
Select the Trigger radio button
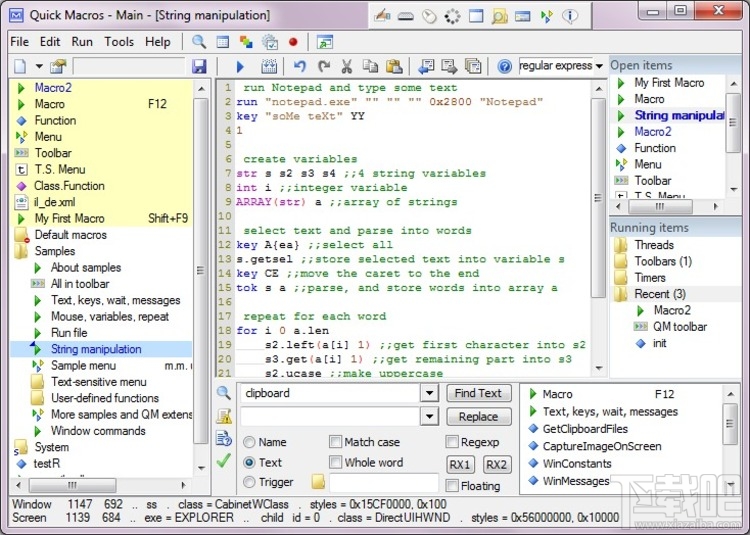tap(249, 482)
